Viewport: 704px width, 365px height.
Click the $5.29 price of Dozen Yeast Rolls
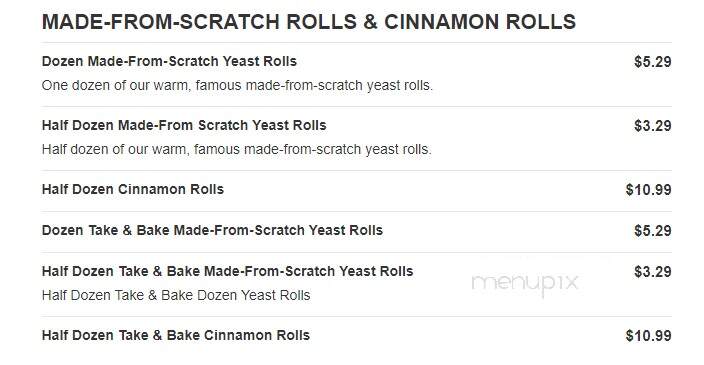(x=653, y=62)
